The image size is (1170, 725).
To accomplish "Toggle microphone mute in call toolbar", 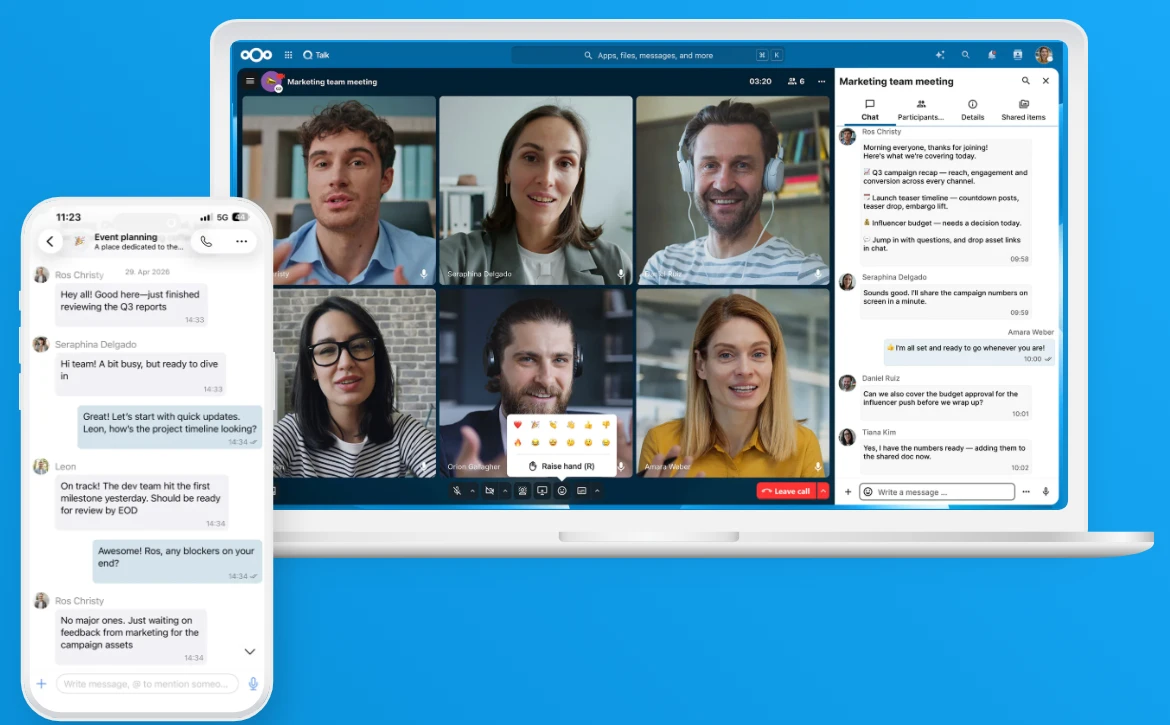I will coord(457,491).
